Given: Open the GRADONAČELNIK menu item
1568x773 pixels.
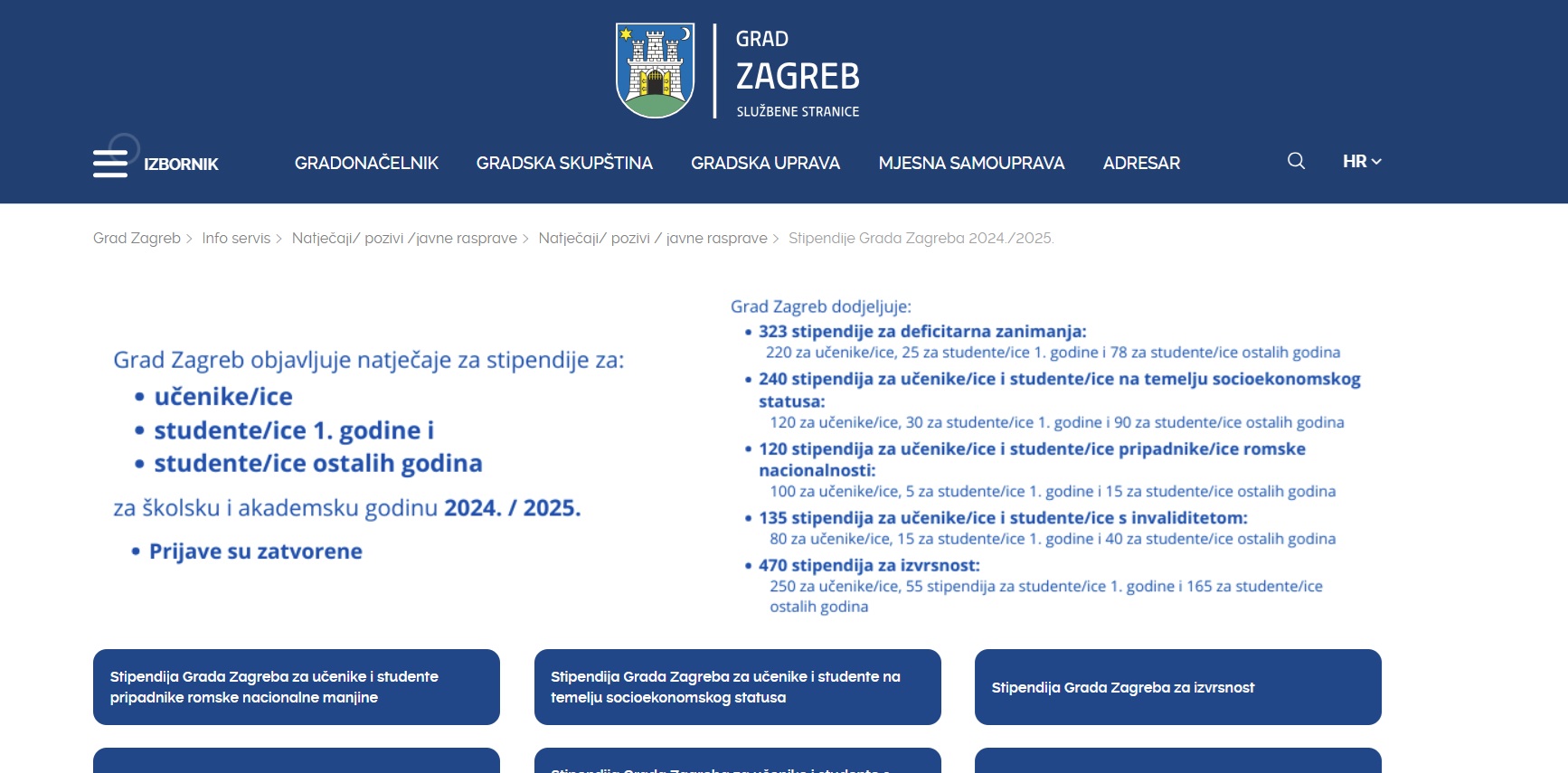Looking at the screenshot, I should point(366,164).
